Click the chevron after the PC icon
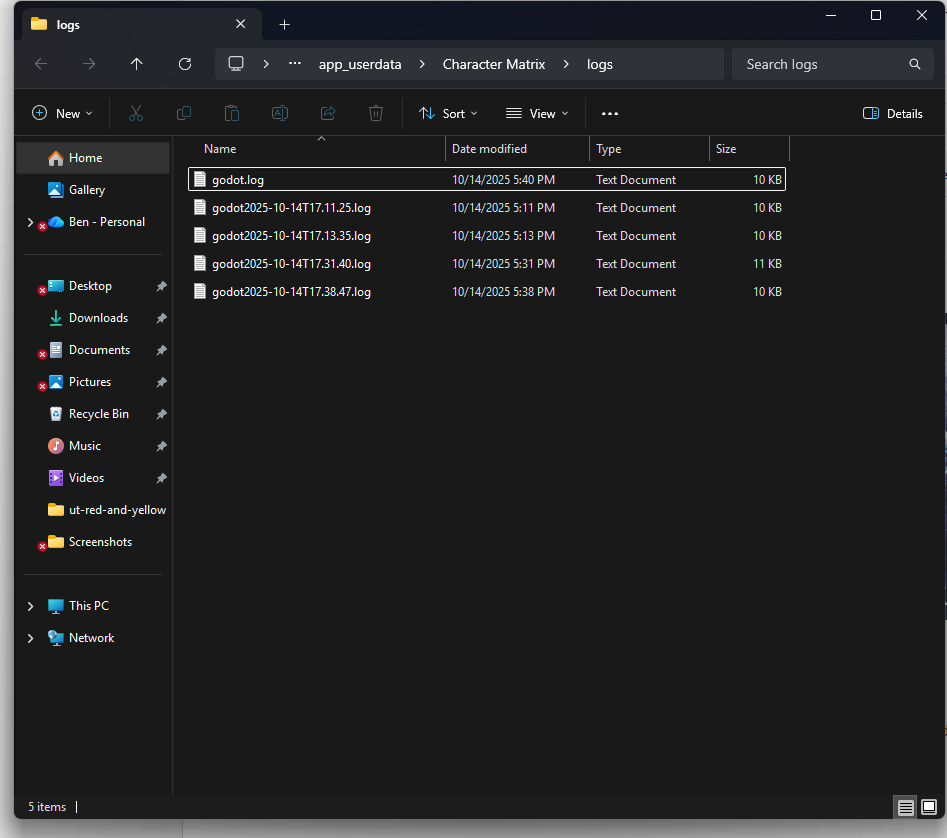The height and width of the screenshot is (838, 947). pos(266,64)
